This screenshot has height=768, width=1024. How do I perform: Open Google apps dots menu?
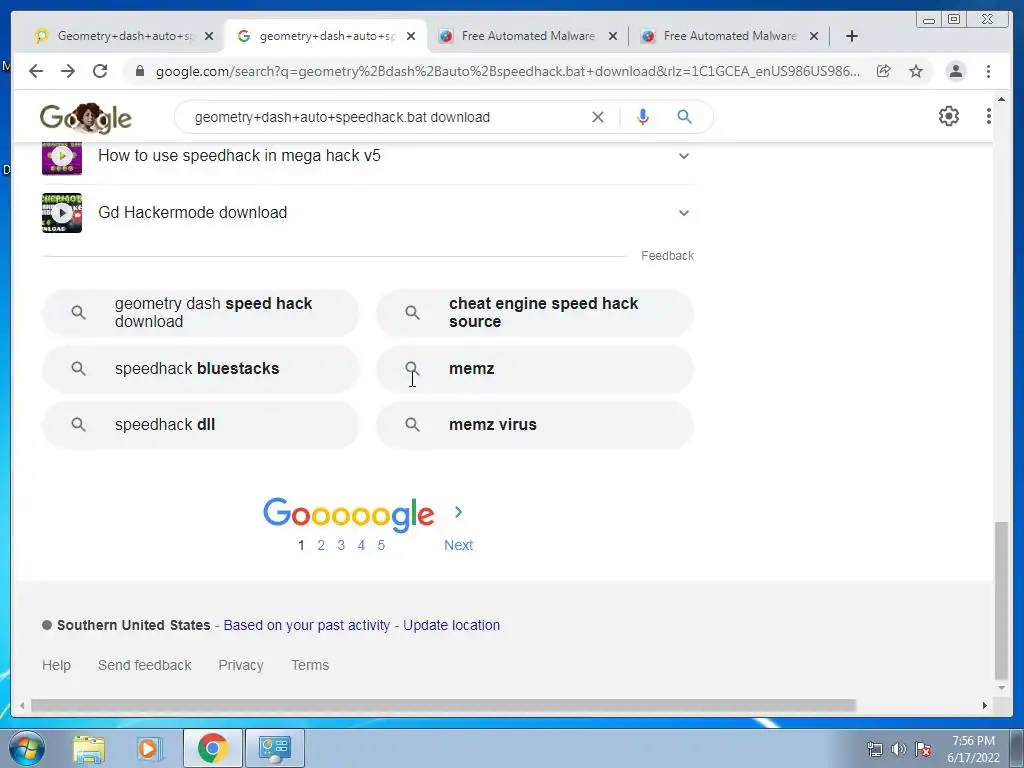[989, 116]
